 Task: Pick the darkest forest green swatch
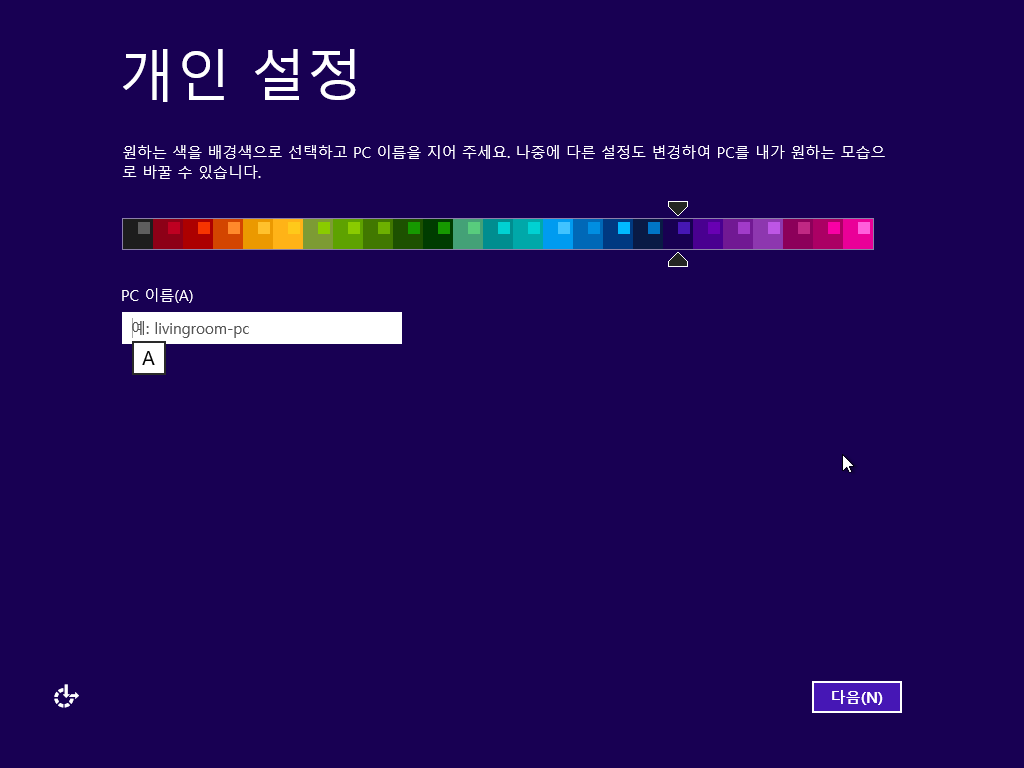(x=438, y=234)
